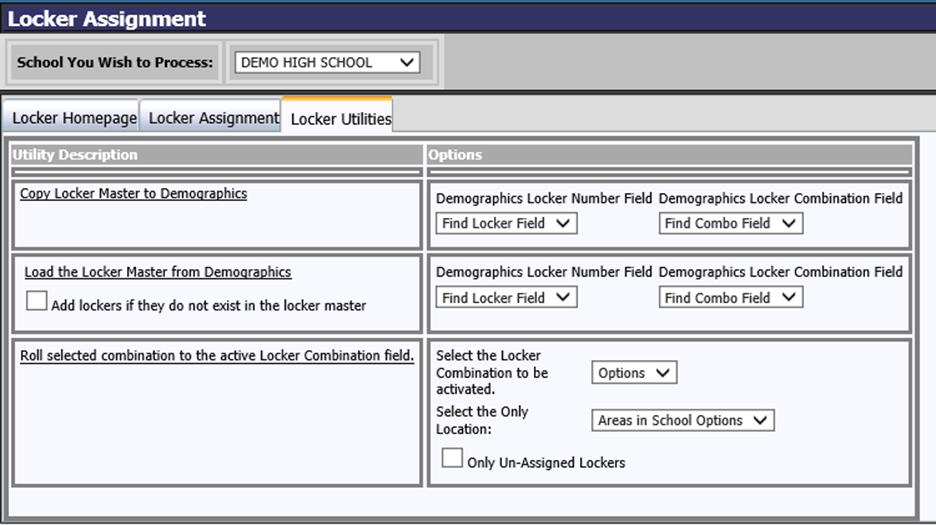Switch to the Locker Assignment tab
936x525 pixels.
213,118
